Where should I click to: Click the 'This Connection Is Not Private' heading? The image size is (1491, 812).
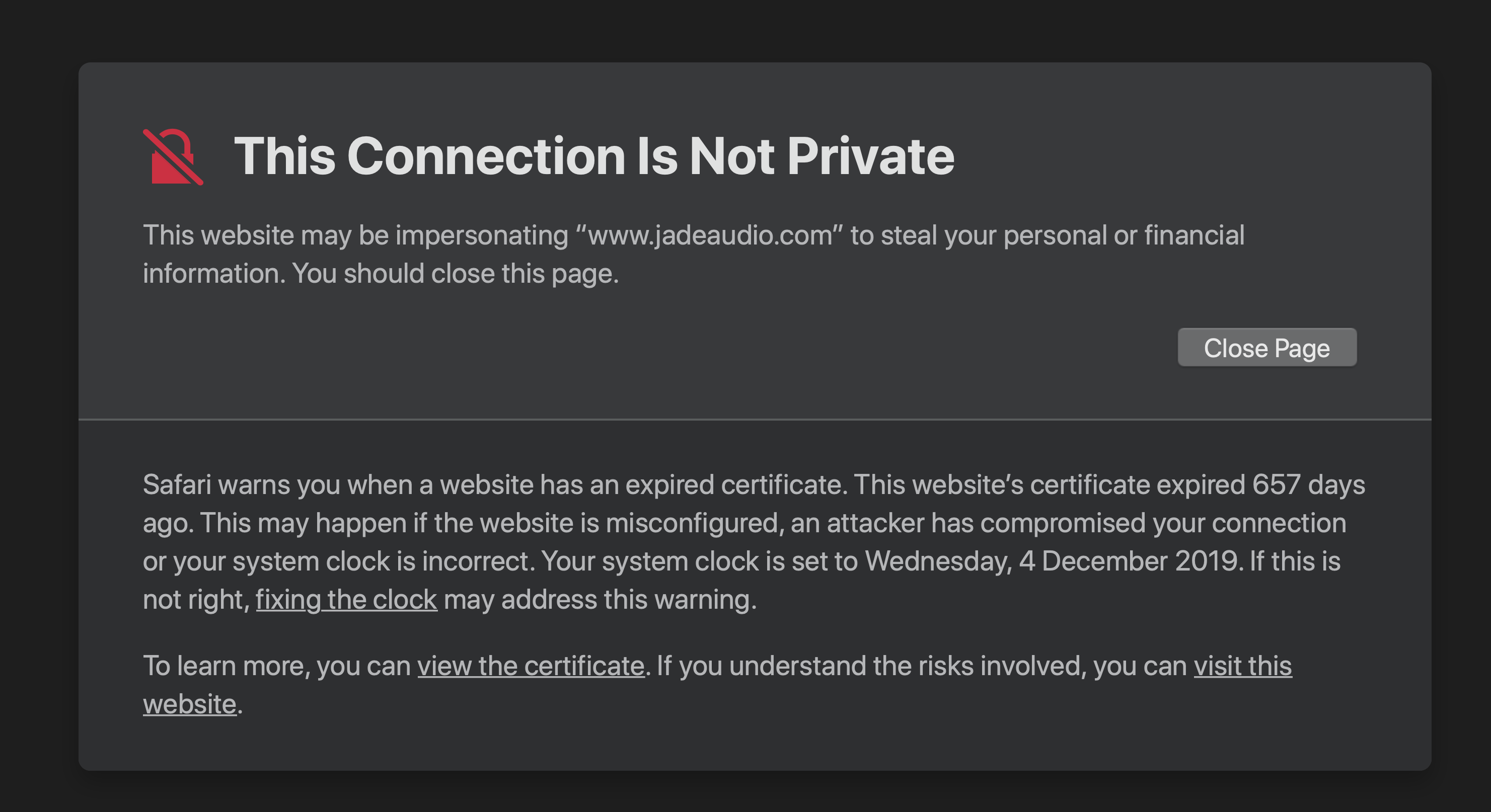point(594,156)
